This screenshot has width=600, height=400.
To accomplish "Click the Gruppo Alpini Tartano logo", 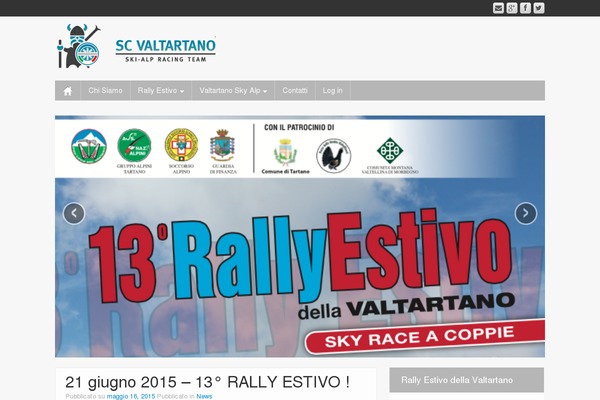I will [x=134, y=151].
